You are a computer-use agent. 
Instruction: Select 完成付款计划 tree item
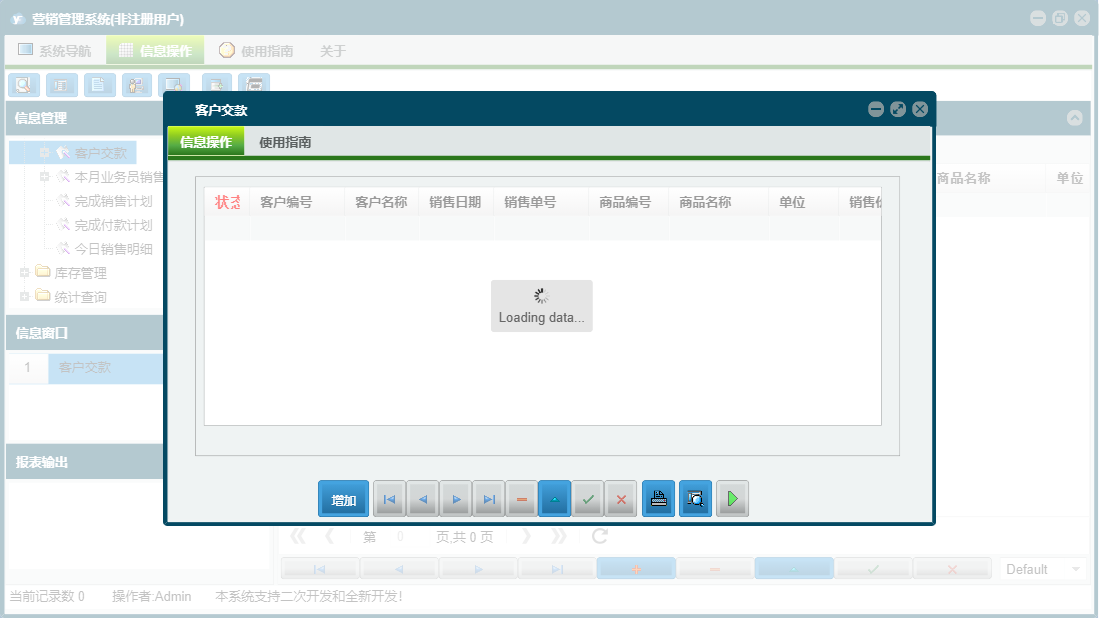tap(113, 225)
